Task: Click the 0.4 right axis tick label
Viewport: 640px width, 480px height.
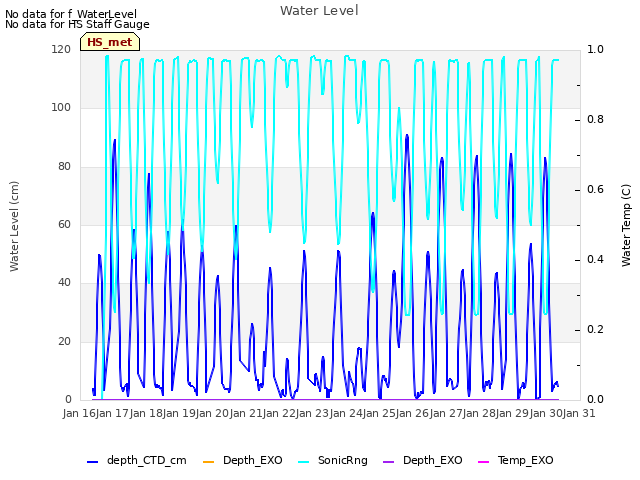Action: [595, 260]
